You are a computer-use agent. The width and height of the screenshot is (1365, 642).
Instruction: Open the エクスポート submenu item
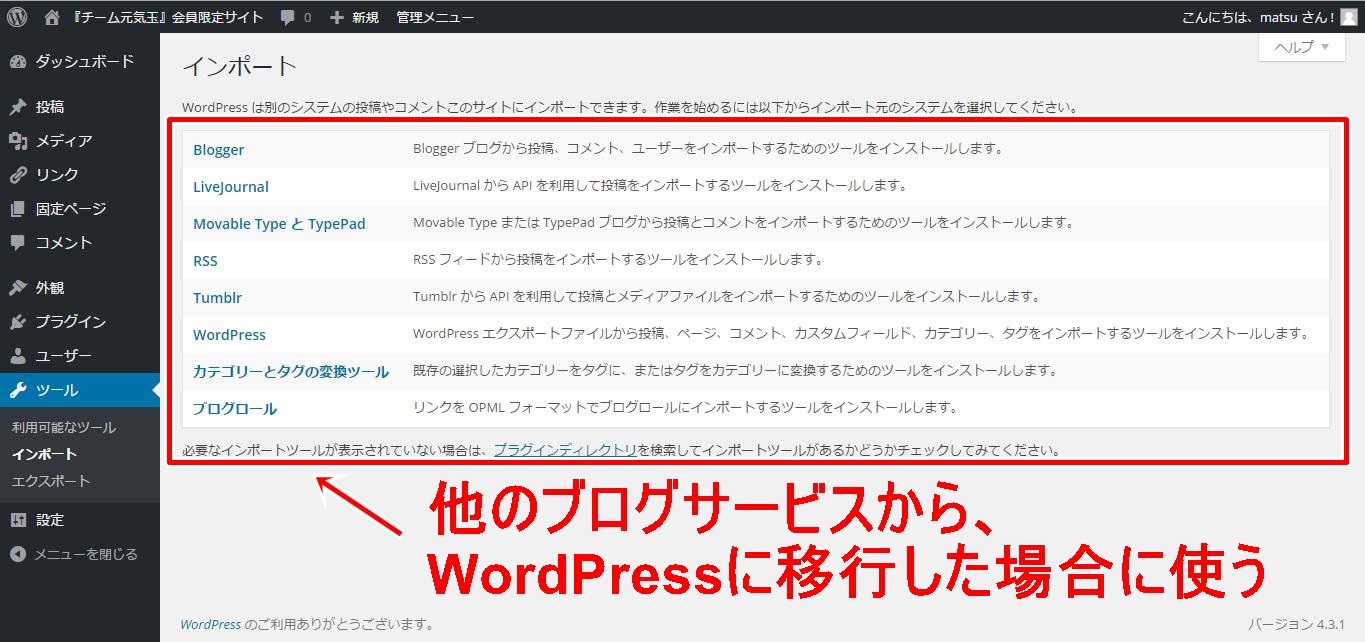[x=51, y=481]
